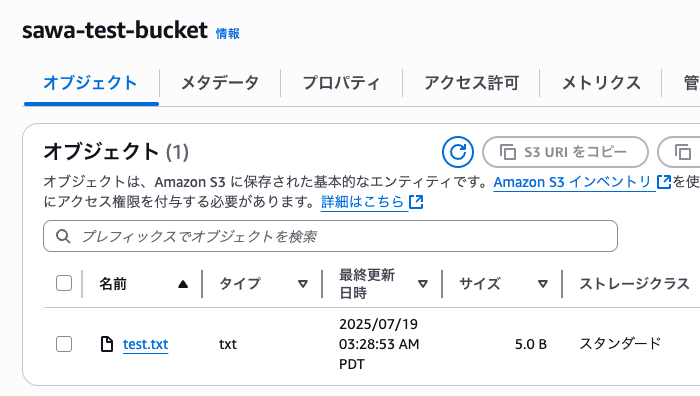Screen dimensions: 700x396
Task: Sort by 最終更新日時 column arrow
Action: 422,284
